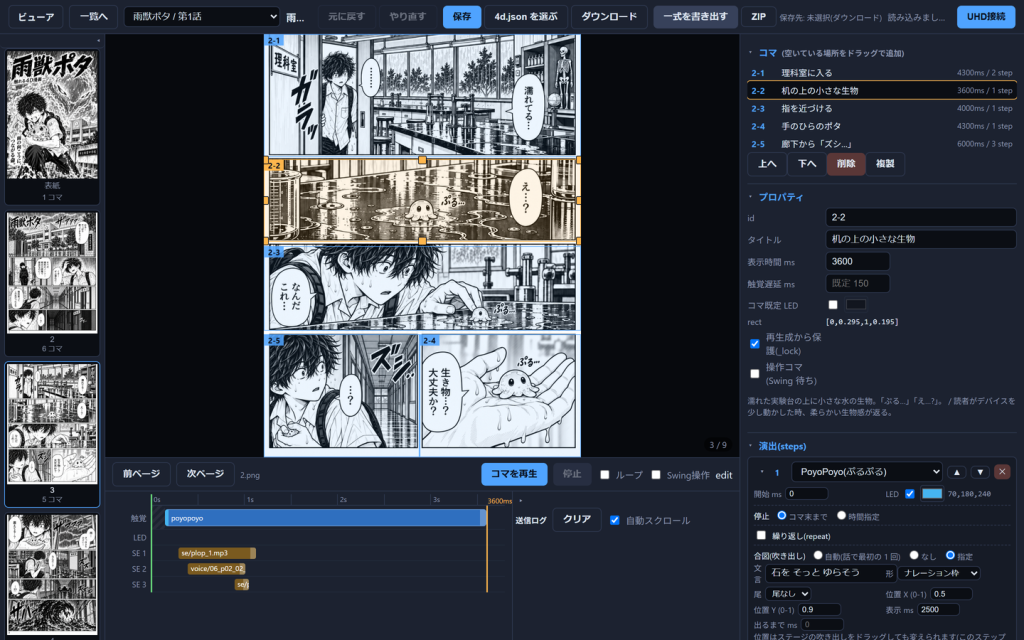Move step 1 up with the ▲ arrow
The width and height of the screenshot is (1024, 640).
(957, 472)
